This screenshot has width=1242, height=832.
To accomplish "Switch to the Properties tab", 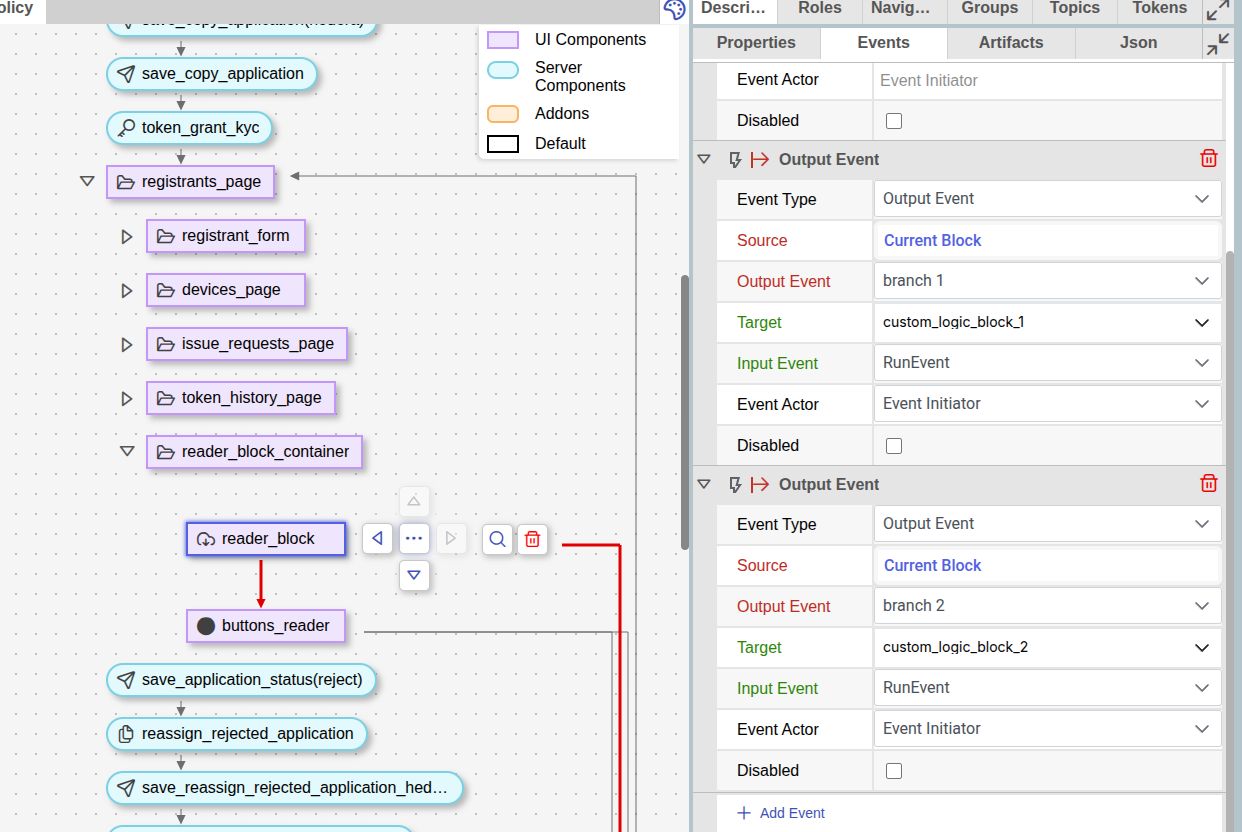I will (756, 43).
